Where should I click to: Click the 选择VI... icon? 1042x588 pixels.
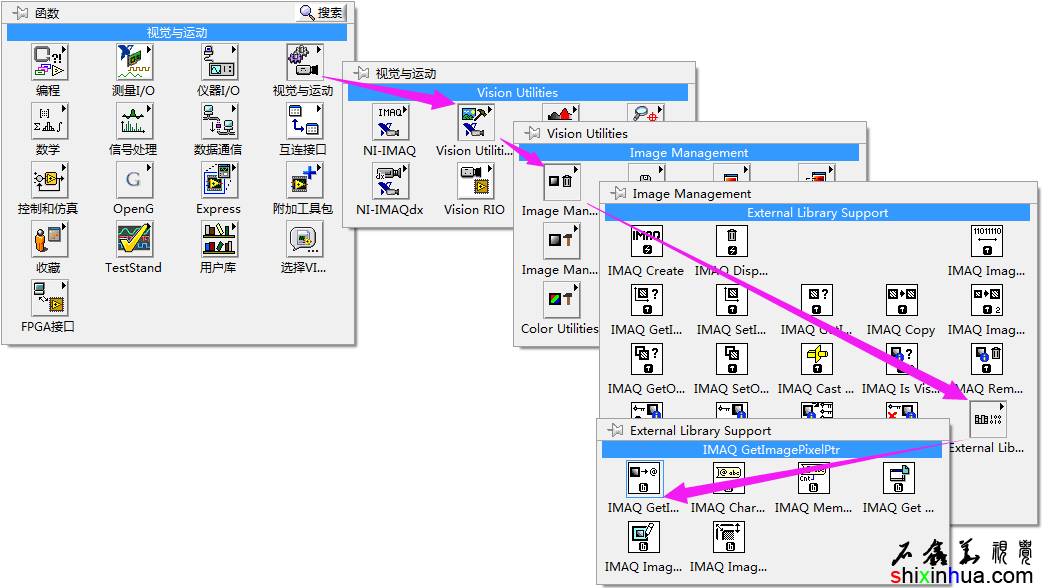(x=304, y=239)
